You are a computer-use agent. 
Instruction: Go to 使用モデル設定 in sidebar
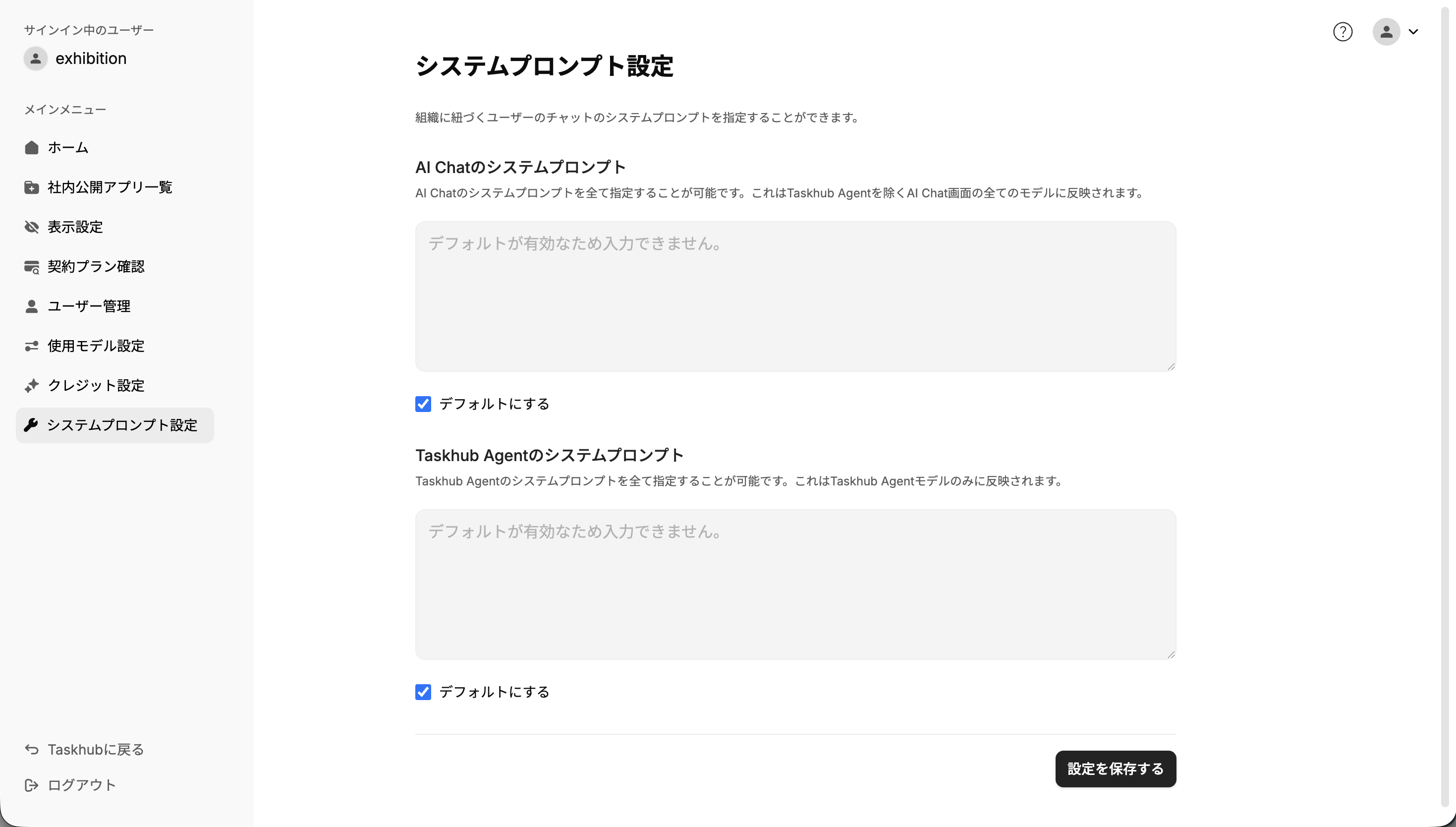pyautogui.click(x=96, y=346)
